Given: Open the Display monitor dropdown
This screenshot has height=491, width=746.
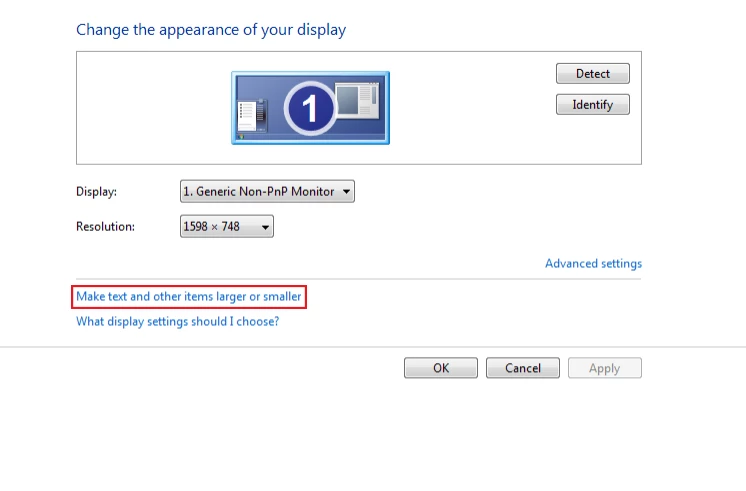Looking at the screenshot, I should [x=266, y=191].
